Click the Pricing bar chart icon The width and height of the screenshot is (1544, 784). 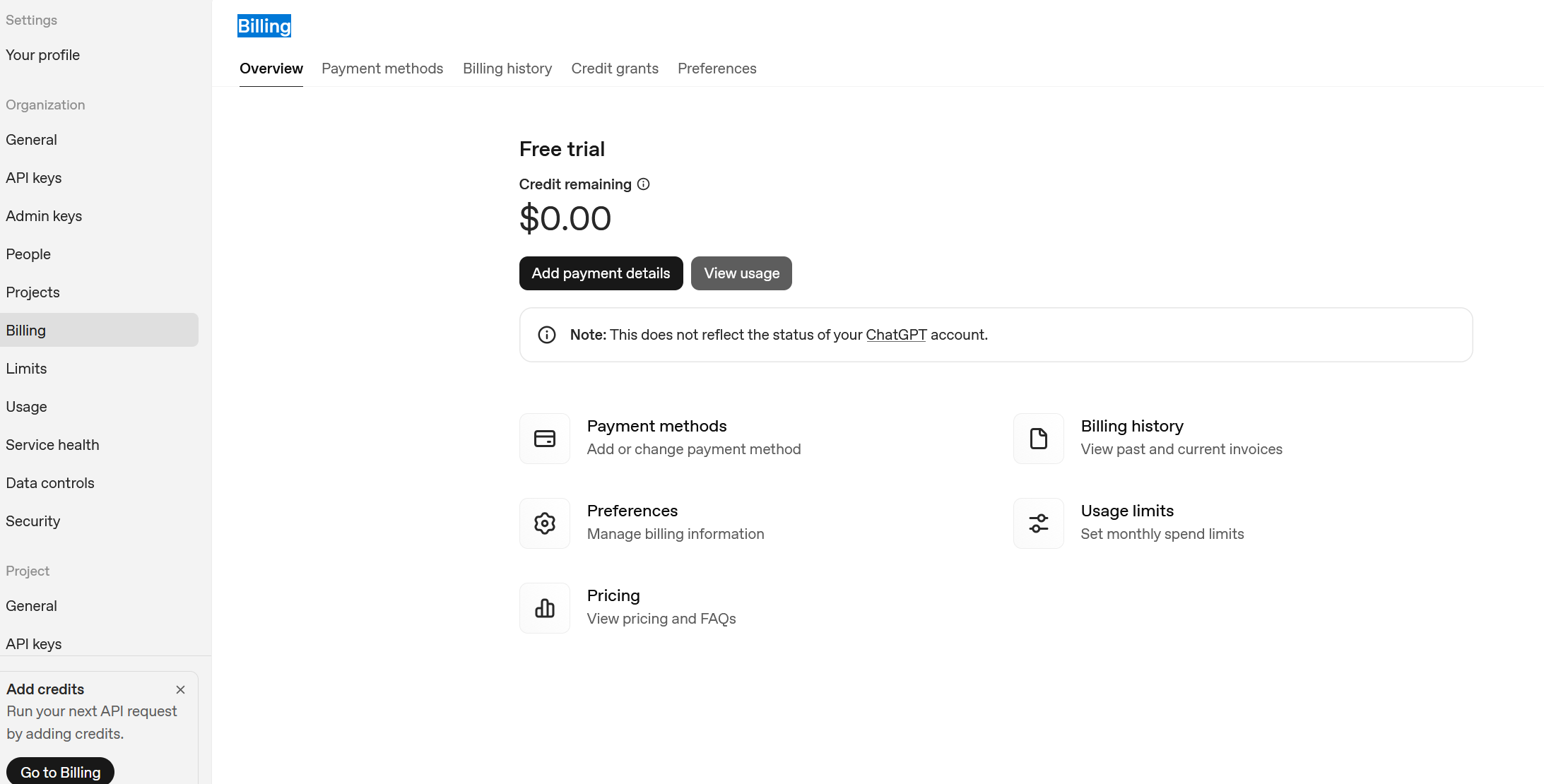point(544,608)
